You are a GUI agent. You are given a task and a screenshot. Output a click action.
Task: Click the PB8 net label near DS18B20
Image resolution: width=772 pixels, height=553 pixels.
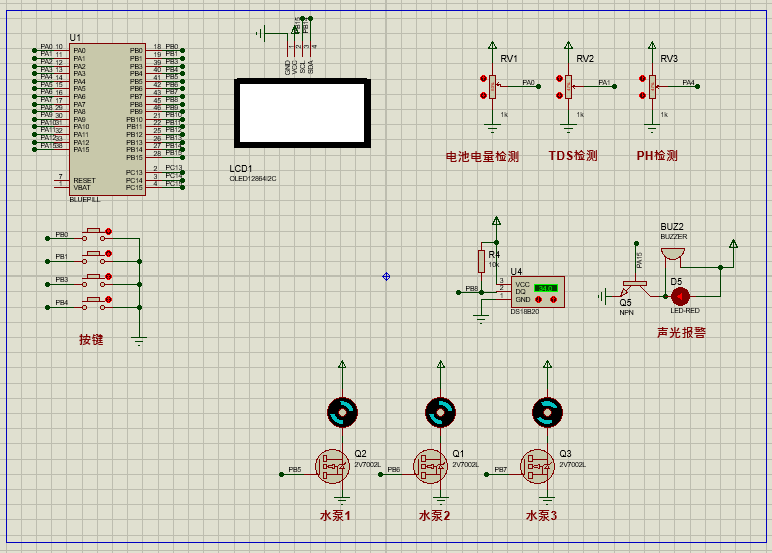point(472,289)
